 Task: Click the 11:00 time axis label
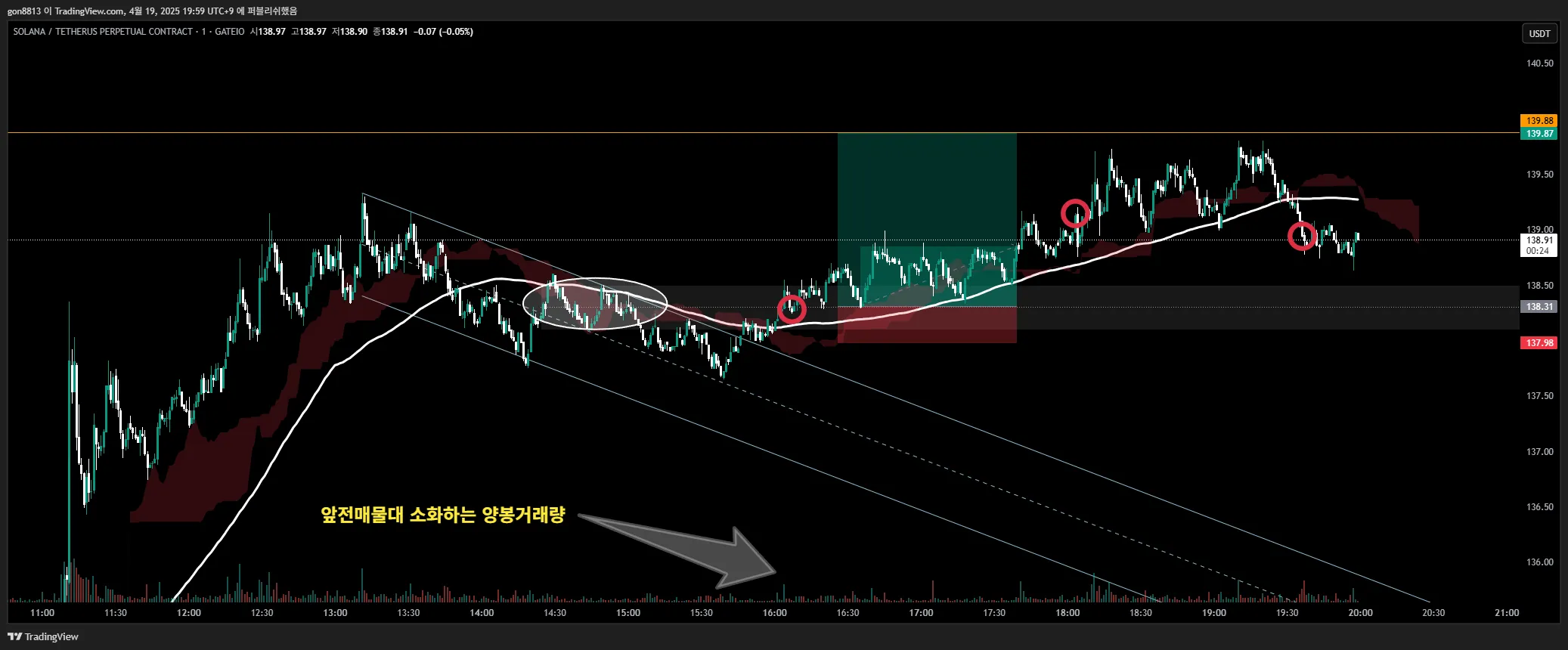click(42, 613)
